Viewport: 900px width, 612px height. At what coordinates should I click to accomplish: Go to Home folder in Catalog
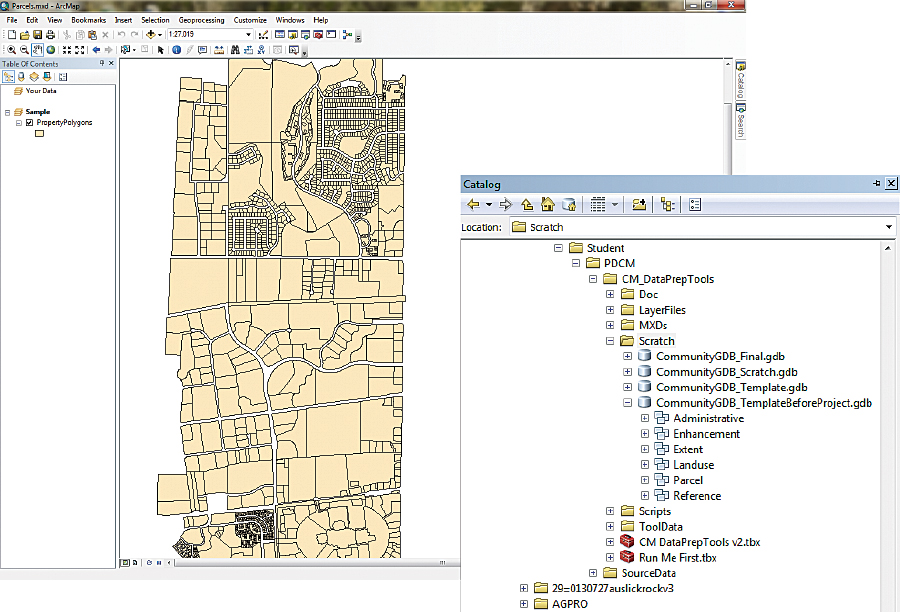pos(547,204)
